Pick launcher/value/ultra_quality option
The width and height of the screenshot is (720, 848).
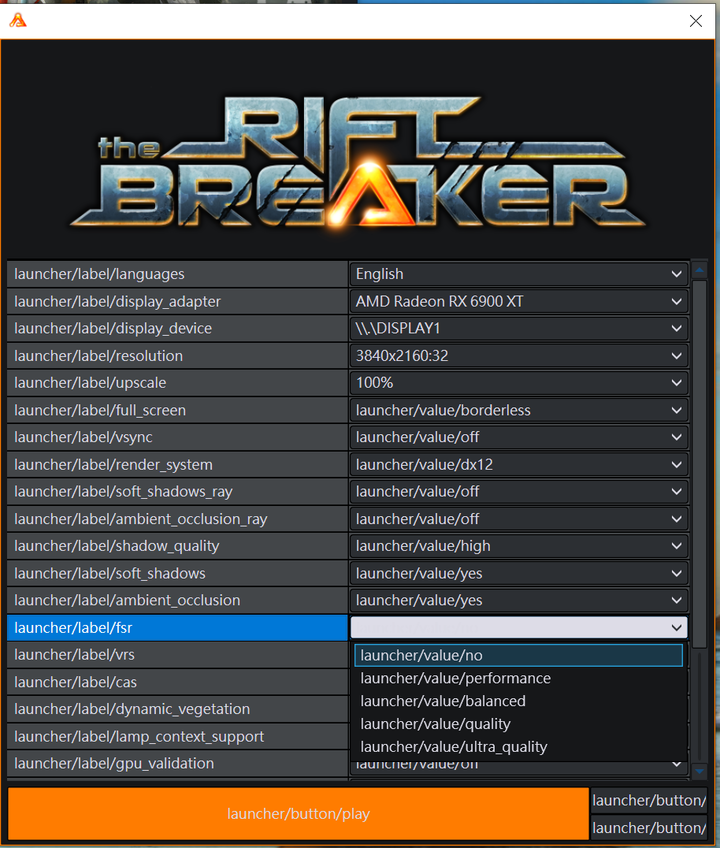coord(518,747)
